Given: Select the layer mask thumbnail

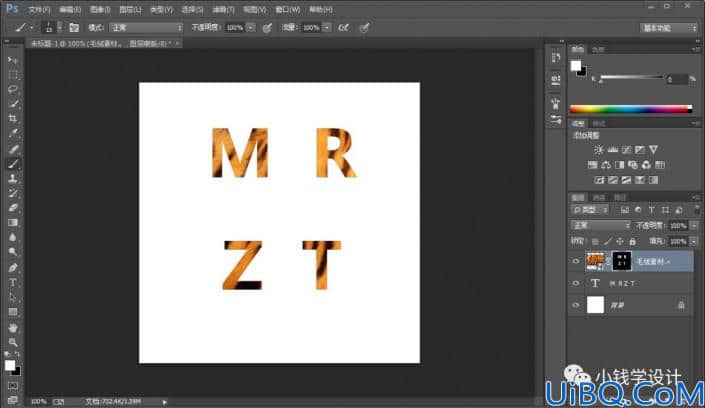Looking at the screenshot, I should click(622, 261).
